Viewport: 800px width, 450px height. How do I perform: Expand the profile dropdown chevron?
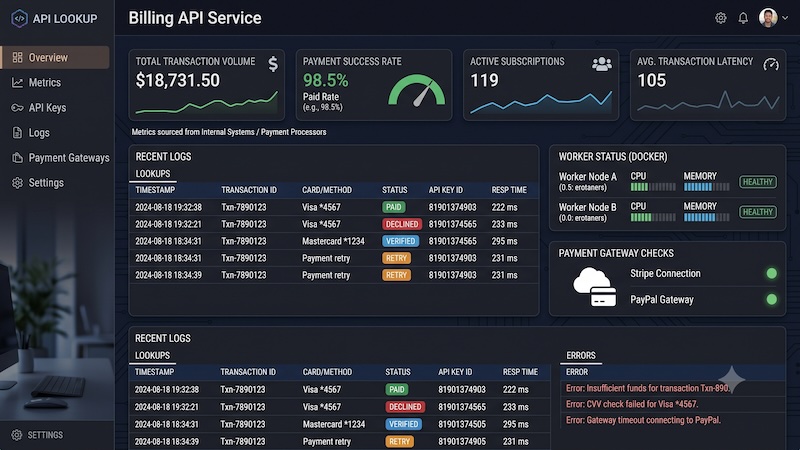(785, 18)
